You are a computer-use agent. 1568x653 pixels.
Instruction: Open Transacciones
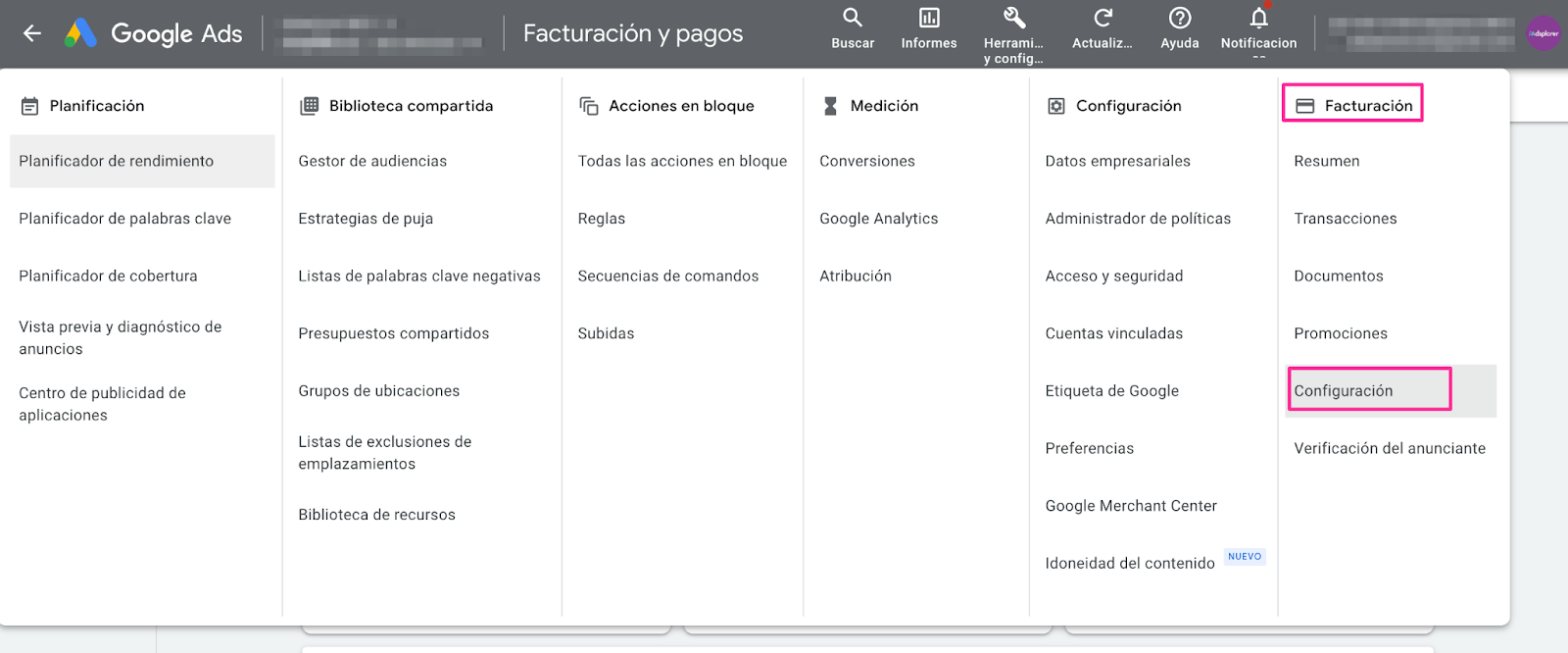1346,219
